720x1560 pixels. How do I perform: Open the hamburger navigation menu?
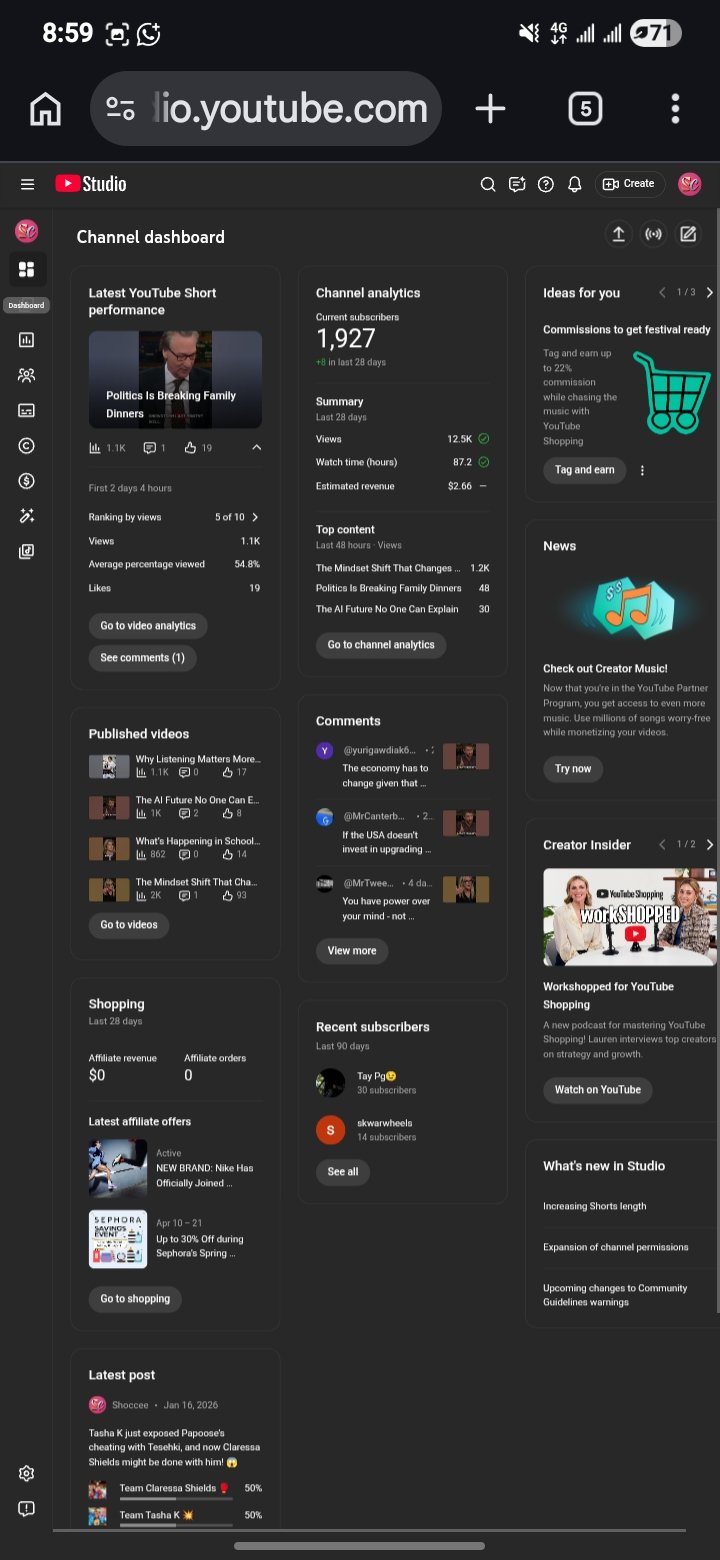(27, 184)
